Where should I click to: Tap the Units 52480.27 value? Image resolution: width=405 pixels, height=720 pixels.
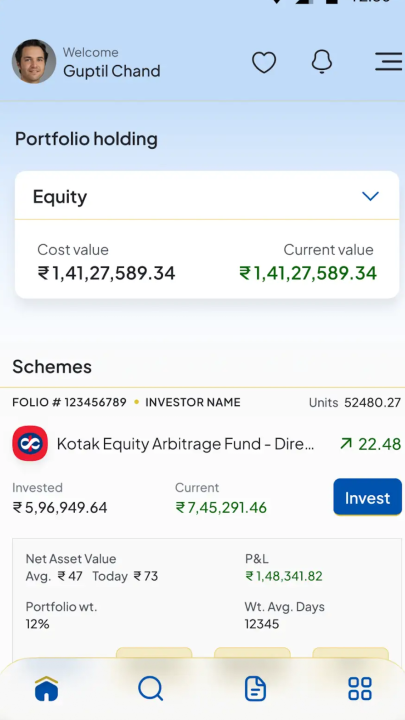click(355, 403)
